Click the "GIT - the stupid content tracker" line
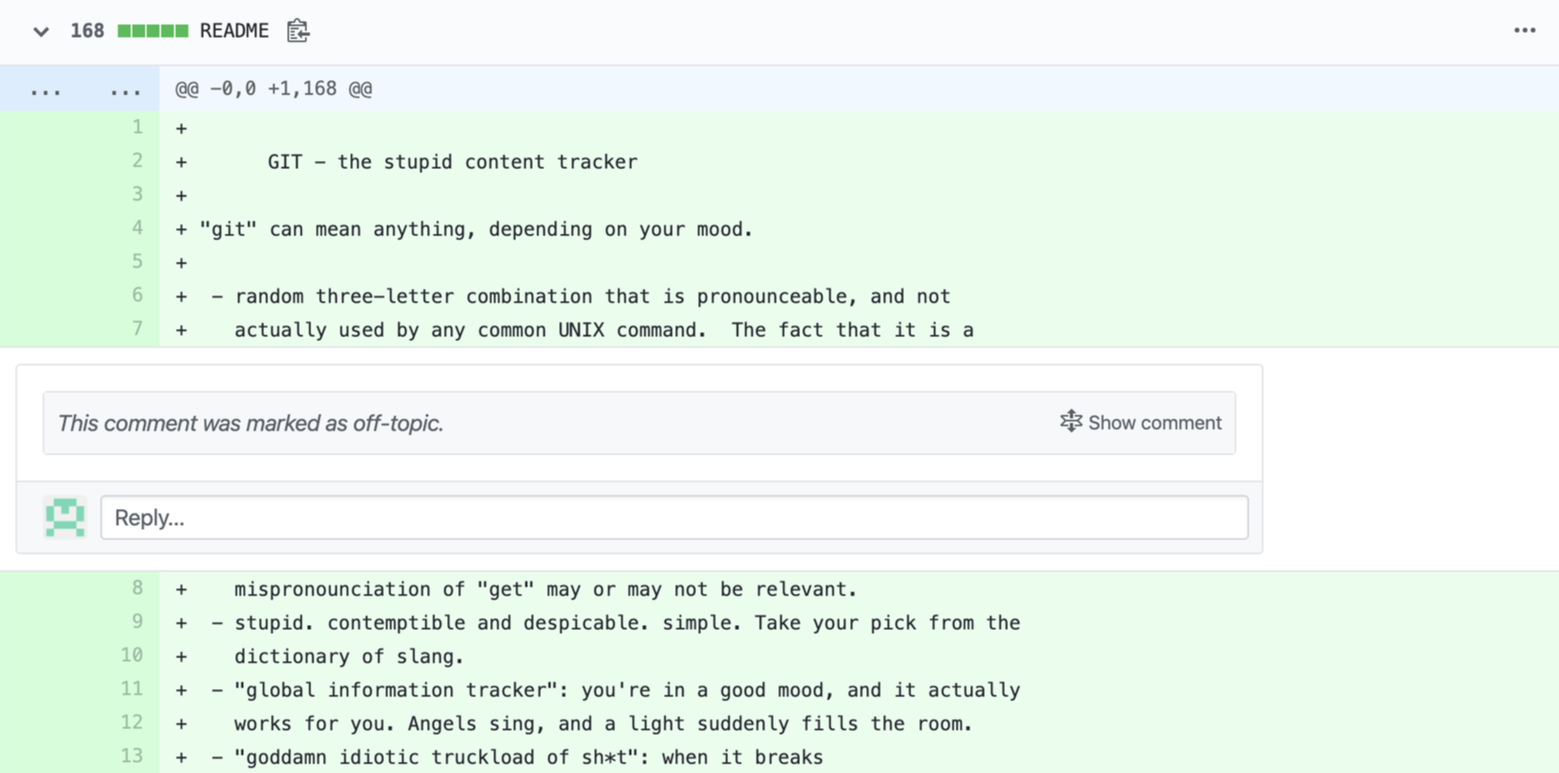The height and width of the screenshot is (773, 1559). [x=452, y=162]
